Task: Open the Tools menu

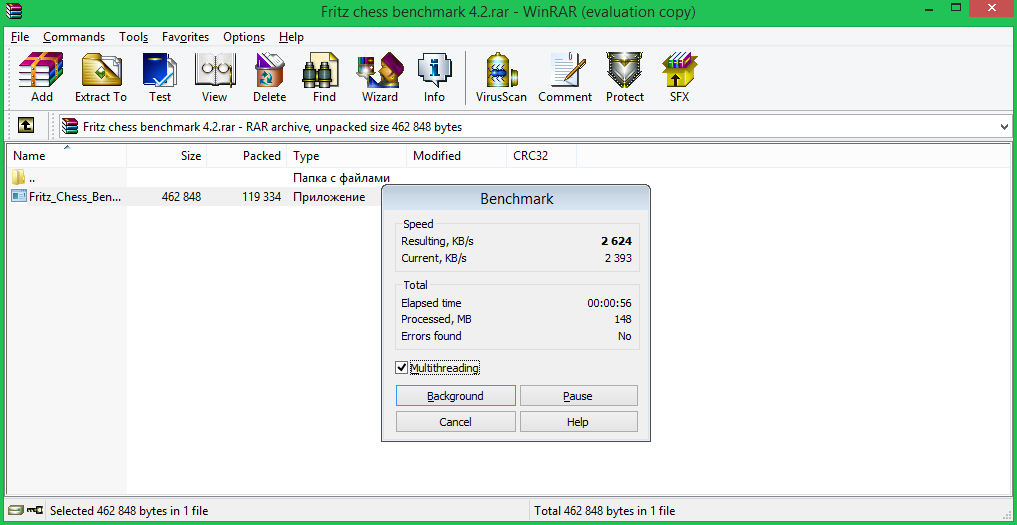Action: click(134, 37)
